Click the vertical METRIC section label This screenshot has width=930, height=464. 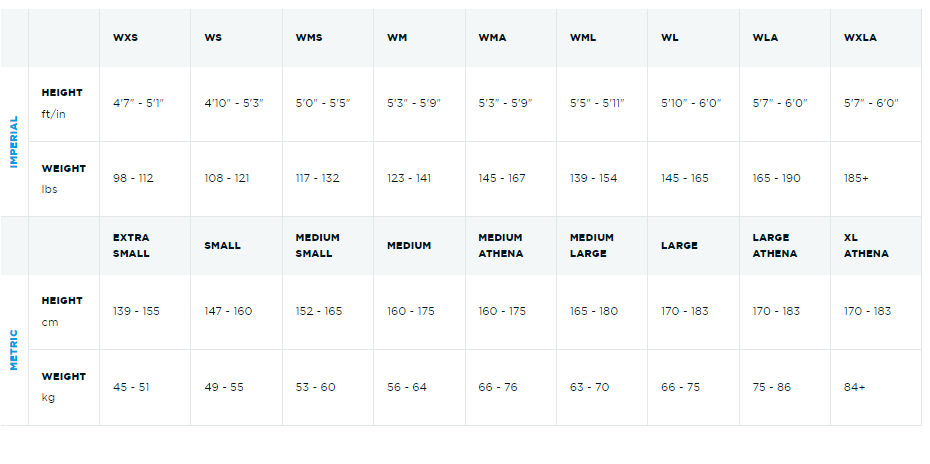click(14, 349)
